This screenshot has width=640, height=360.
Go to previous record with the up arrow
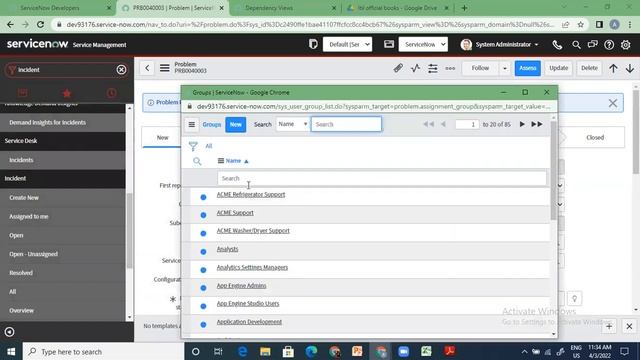pos(613,69)
